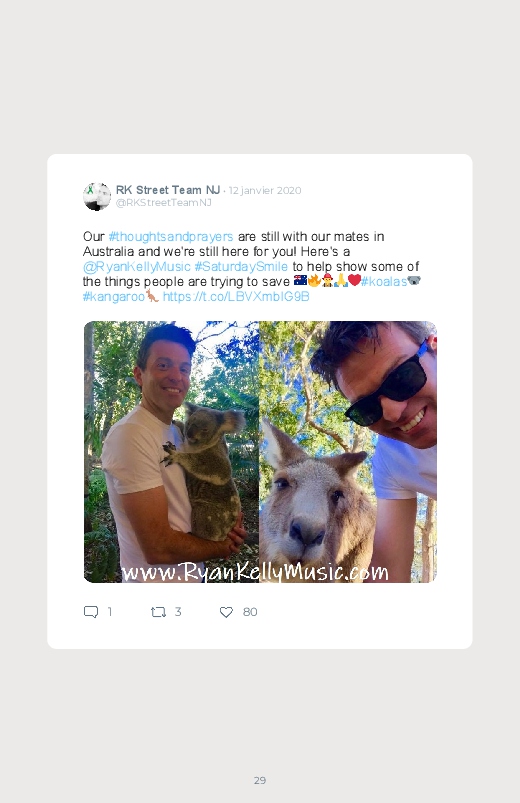The image size is (520, 803).
Task: Open the 12 janvier 2020 tweet date
Action: click(265, 191)
